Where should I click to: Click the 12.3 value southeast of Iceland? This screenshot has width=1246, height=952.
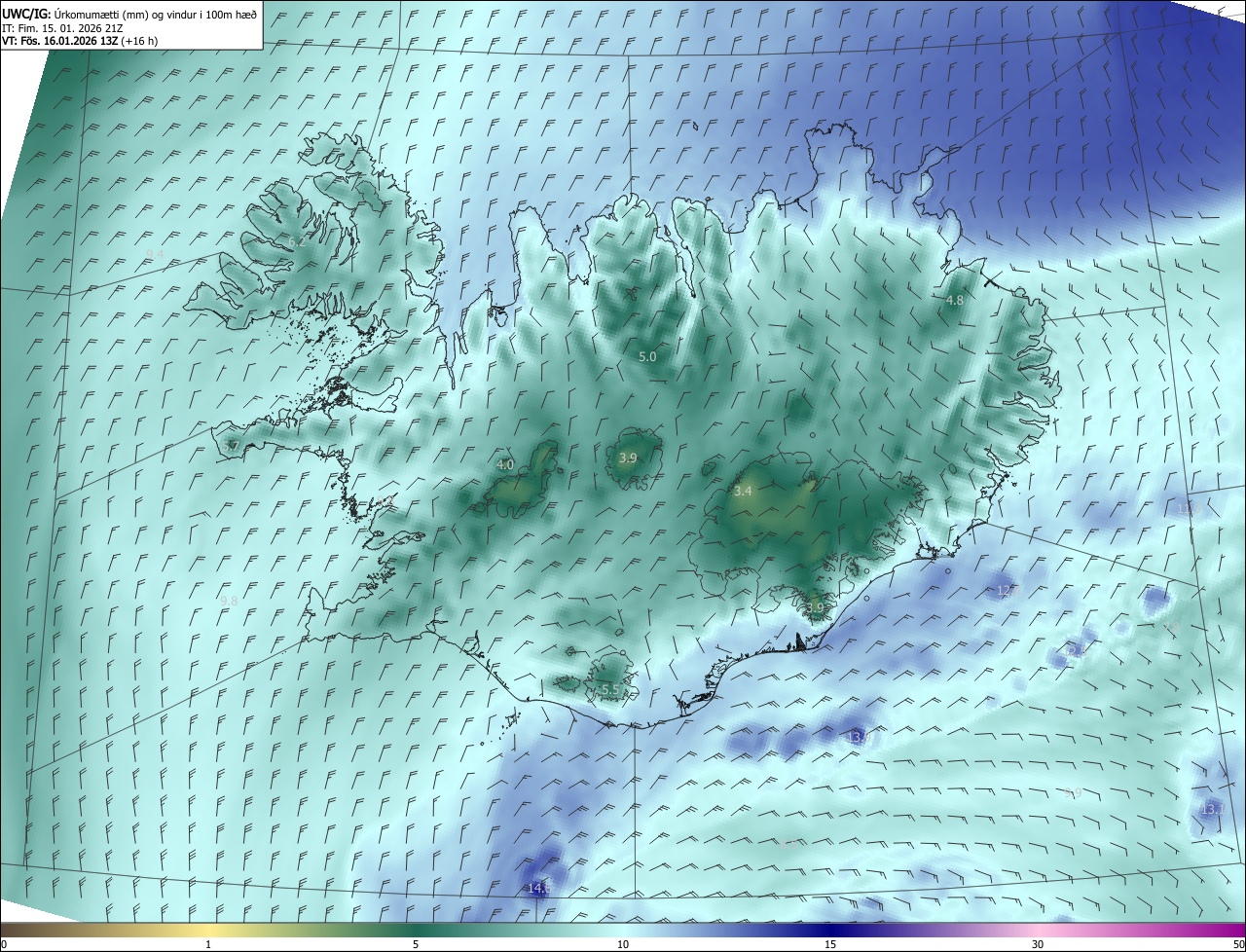(x=1075, y=649)
